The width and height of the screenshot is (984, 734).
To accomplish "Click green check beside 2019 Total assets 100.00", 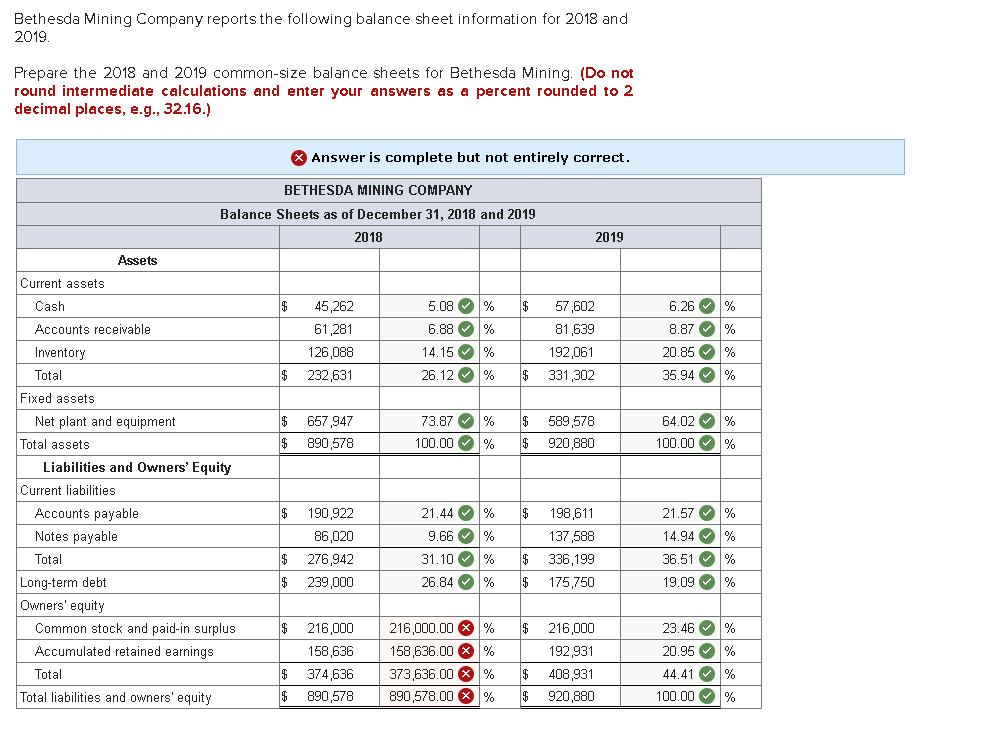I will (x=707, y=443).
